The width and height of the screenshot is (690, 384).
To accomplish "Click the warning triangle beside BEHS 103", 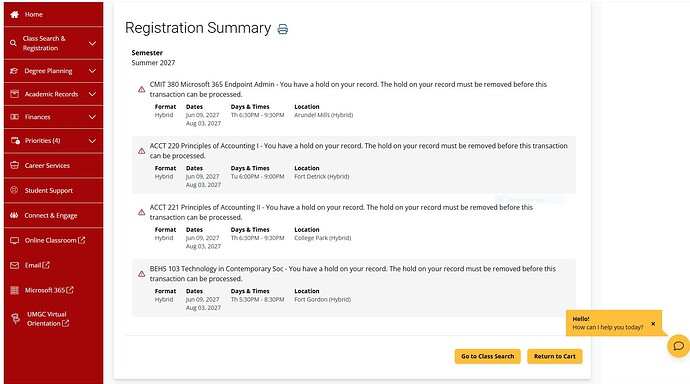I will [x=141, y=274].
